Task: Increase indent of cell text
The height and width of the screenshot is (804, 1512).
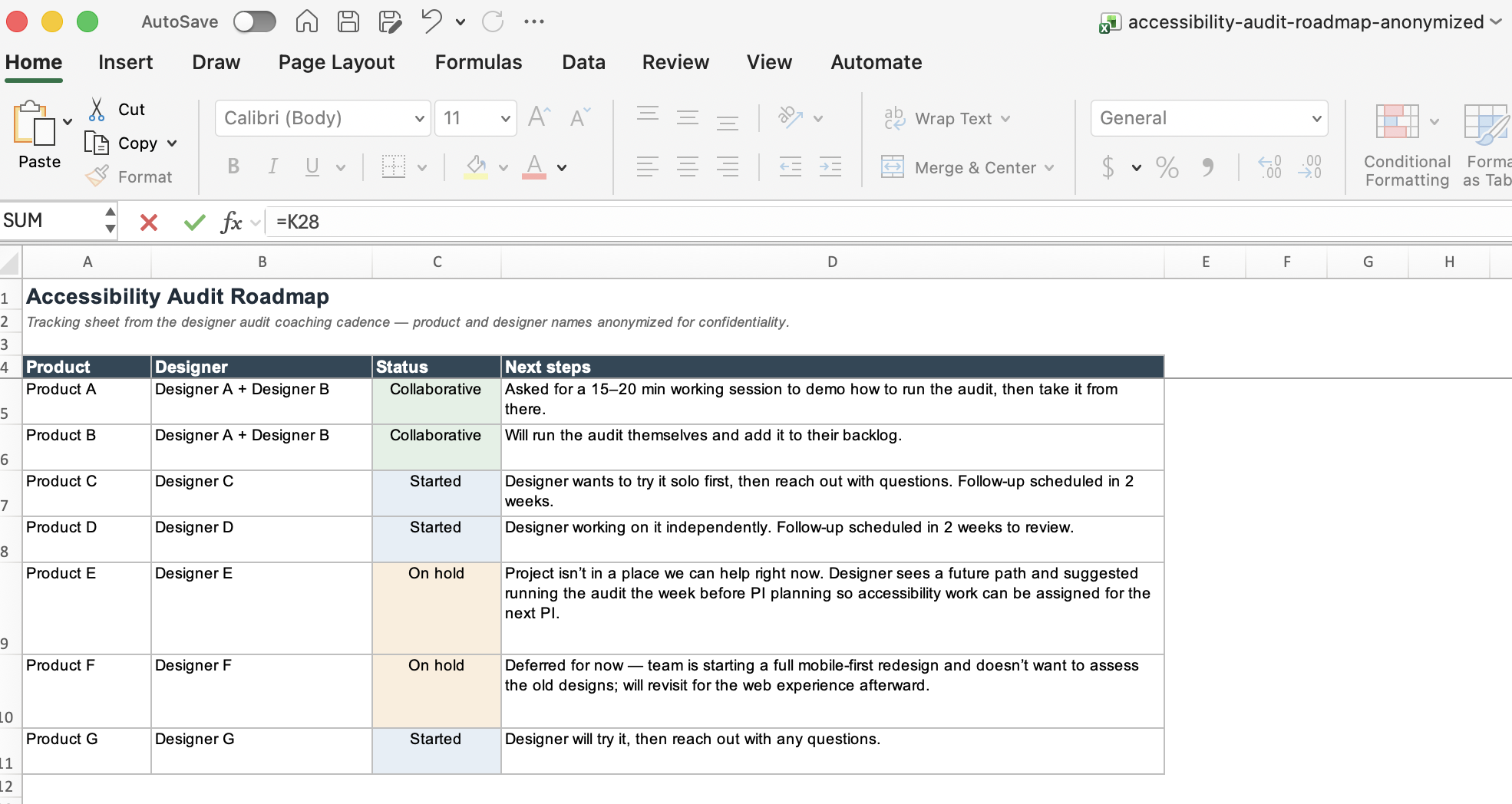Action: (830, 166)
